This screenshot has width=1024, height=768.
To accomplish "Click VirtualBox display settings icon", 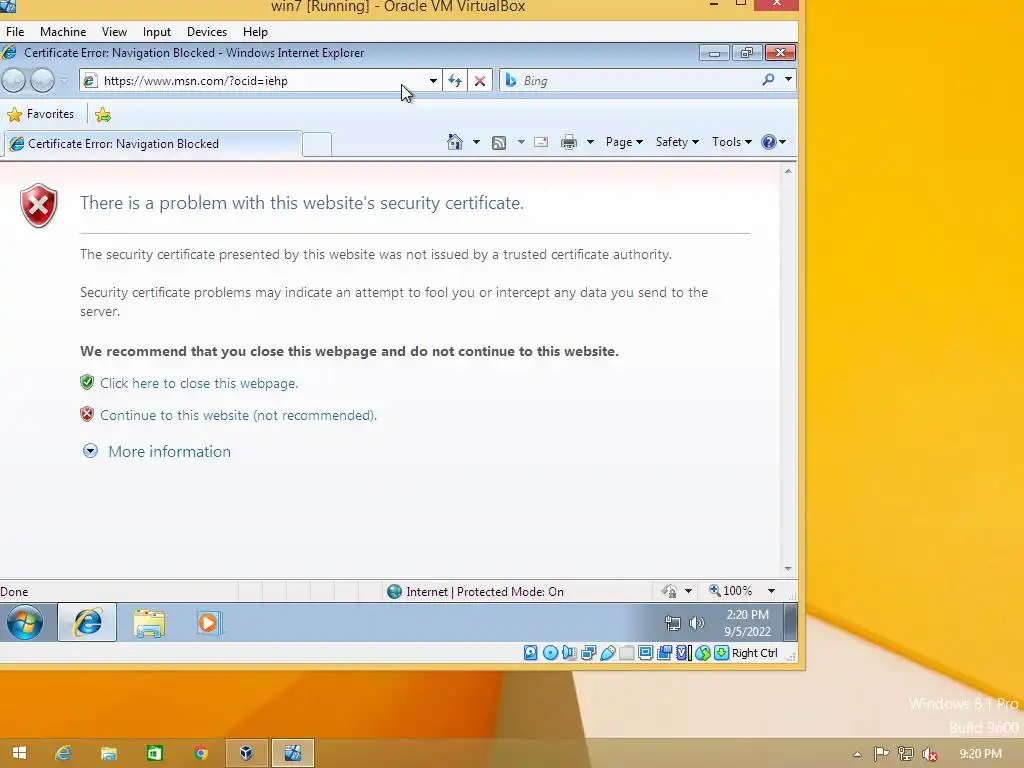I will click(645, 652).
